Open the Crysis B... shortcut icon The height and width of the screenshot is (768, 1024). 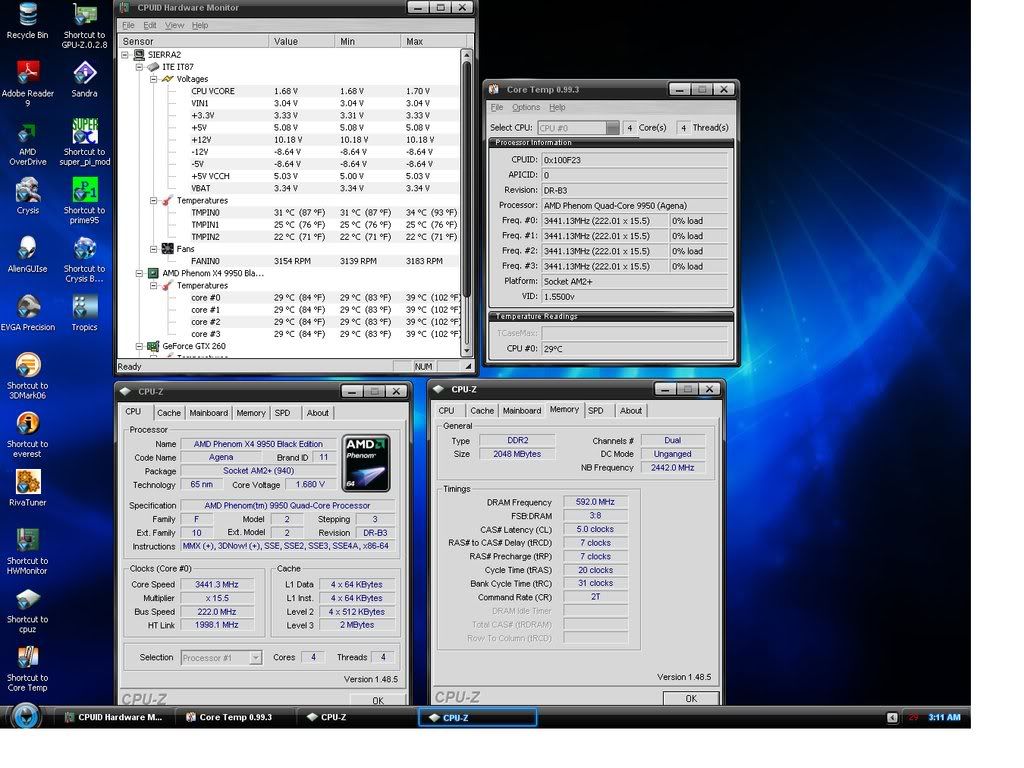(84, 259)
